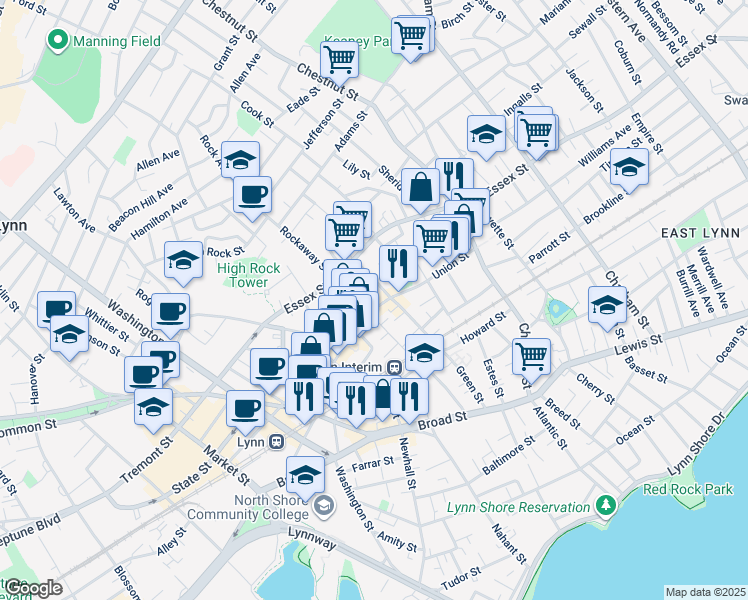Click the Map data copyright text

[705, 592]
